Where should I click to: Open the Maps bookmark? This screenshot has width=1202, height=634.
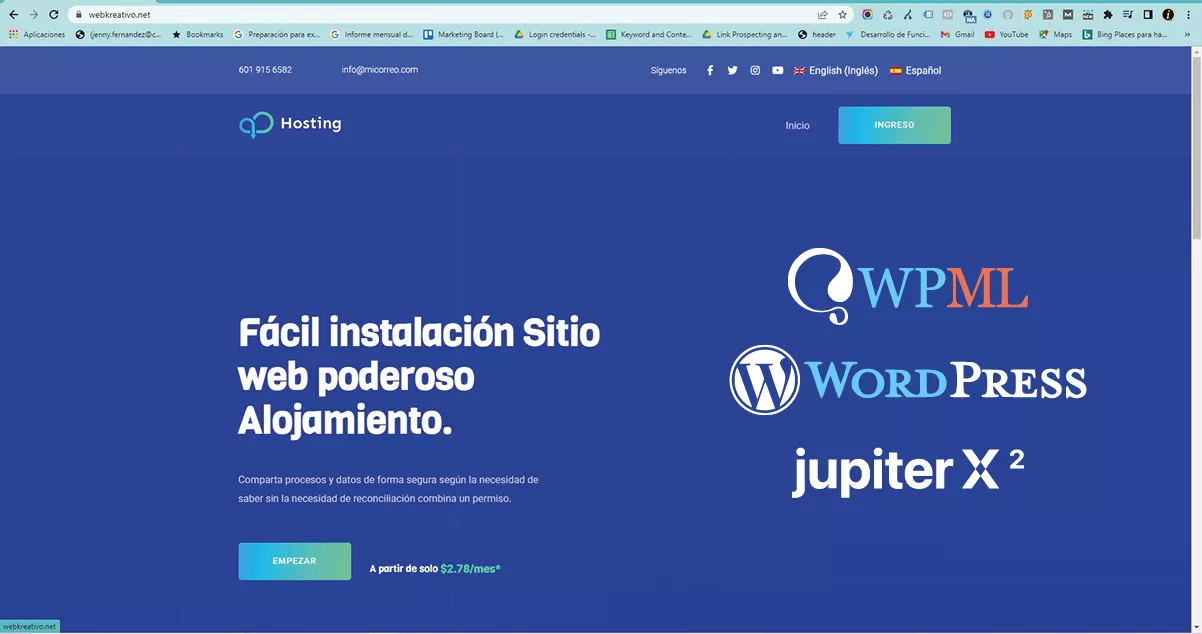(1055, 34)
